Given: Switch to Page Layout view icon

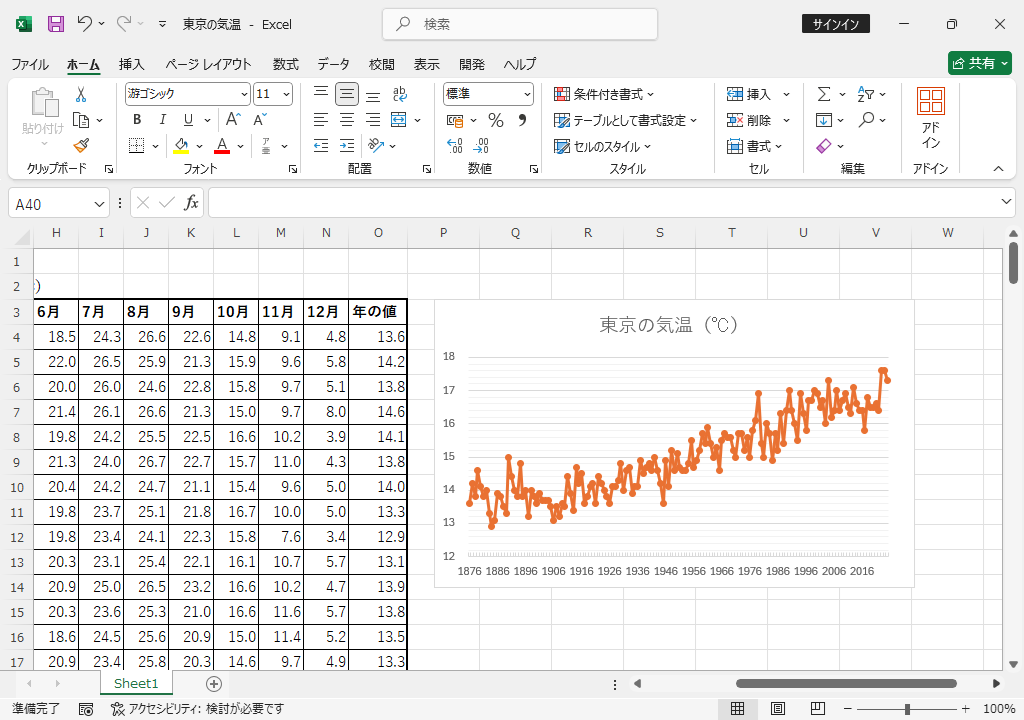Looking at the screenshot, I should coord(777,709).
